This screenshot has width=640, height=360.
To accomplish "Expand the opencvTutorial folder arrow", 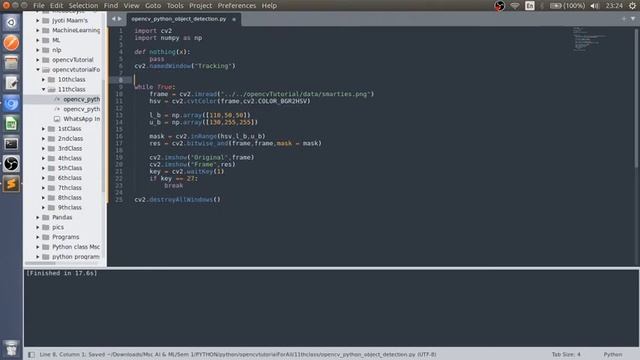I will pyautogui.click(x=38, y=60).
